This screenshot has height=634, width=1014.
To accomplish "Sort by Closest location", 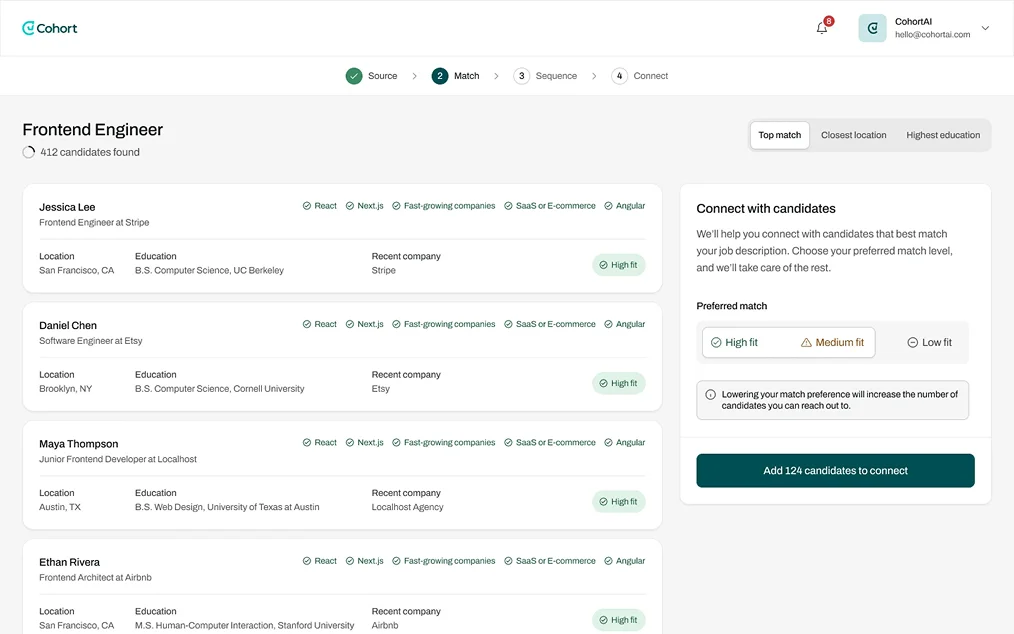I will 854,135.
